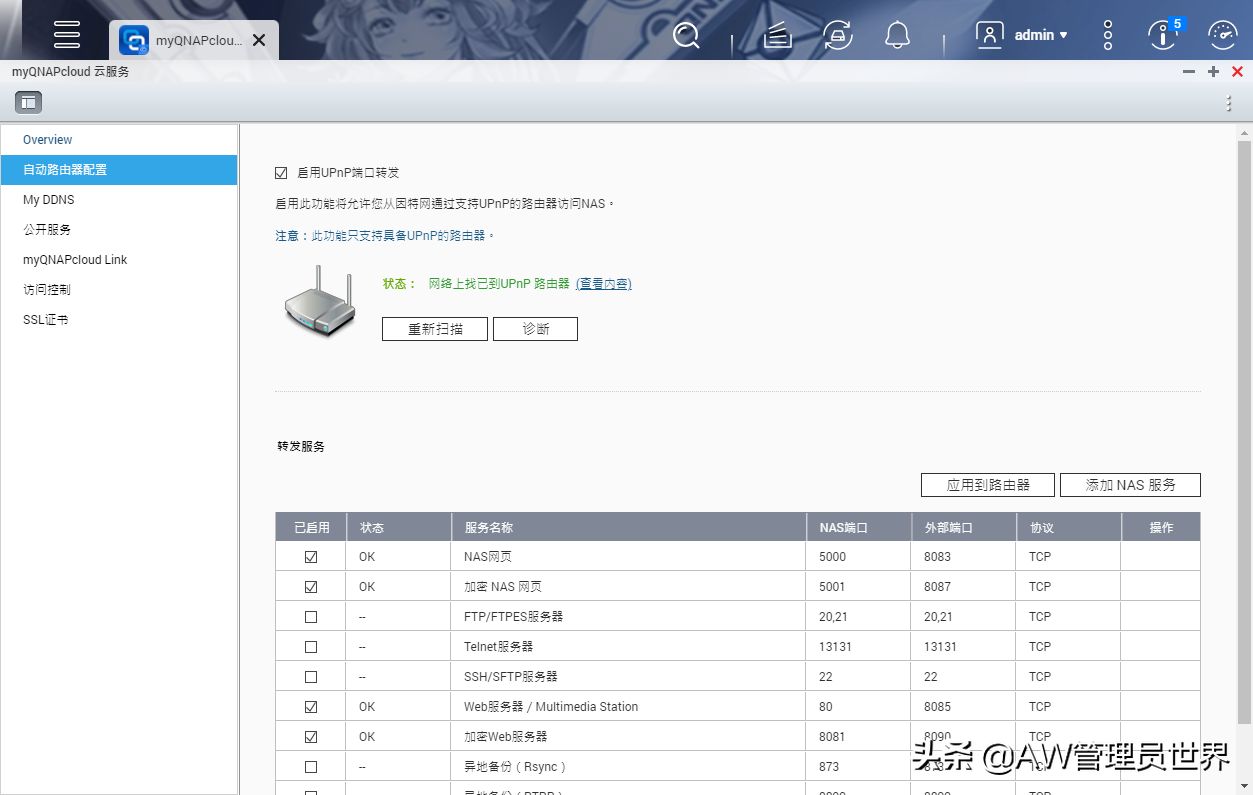Click the 服务名称 column header

coord(629,527)
